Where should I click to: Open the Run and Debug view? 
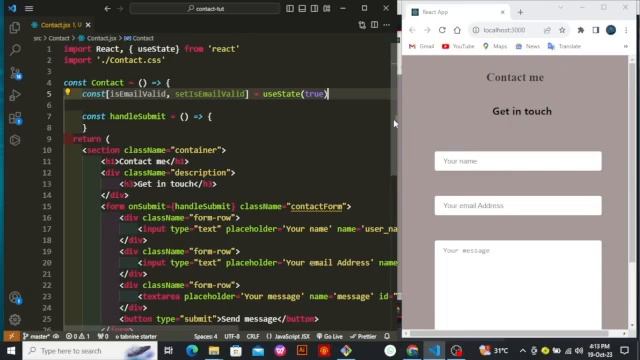[x=15, y=95]
